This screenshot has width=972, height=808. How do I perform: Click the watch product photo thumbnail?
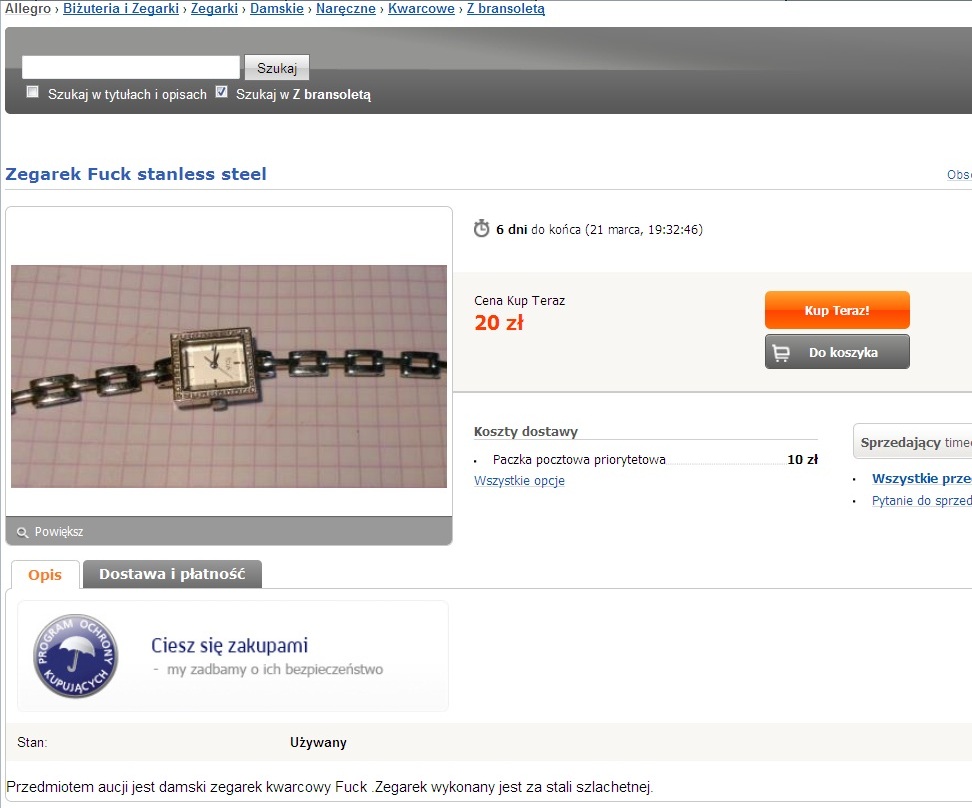[229, 376]
